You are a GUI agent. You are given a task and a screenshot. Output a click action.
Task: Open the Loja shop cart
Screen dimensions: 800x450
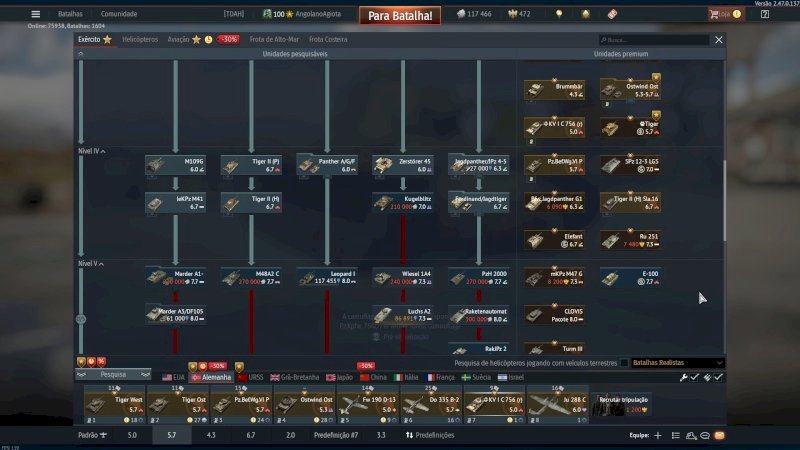click(x=725, y=14)
